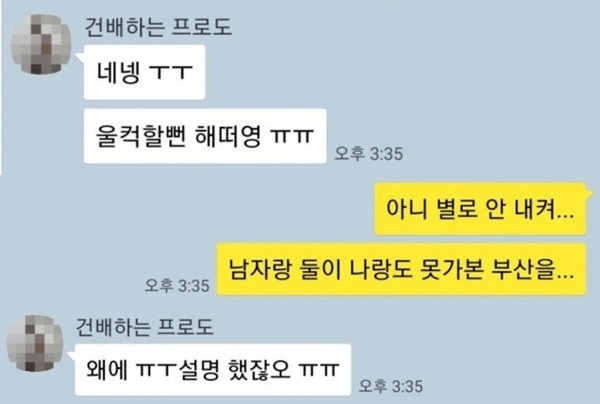This screenshot has width=600, height=404.
Task: Select the yellow 아니 별로 안 내켜 bubble
Action: coord(480,209)
